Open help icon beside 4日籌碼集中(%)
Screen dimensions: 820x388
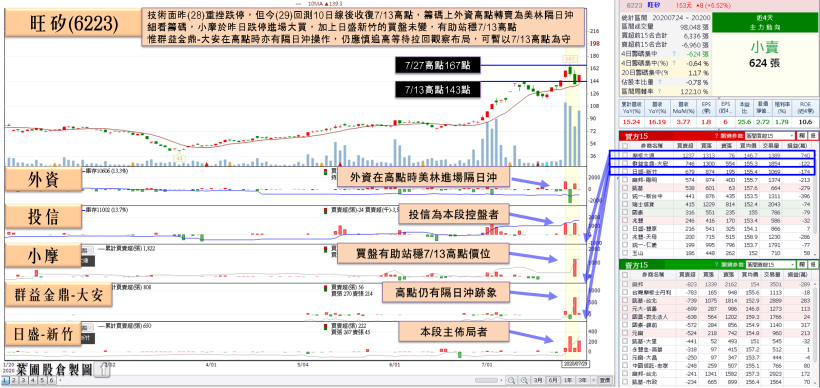coord(674,63)
